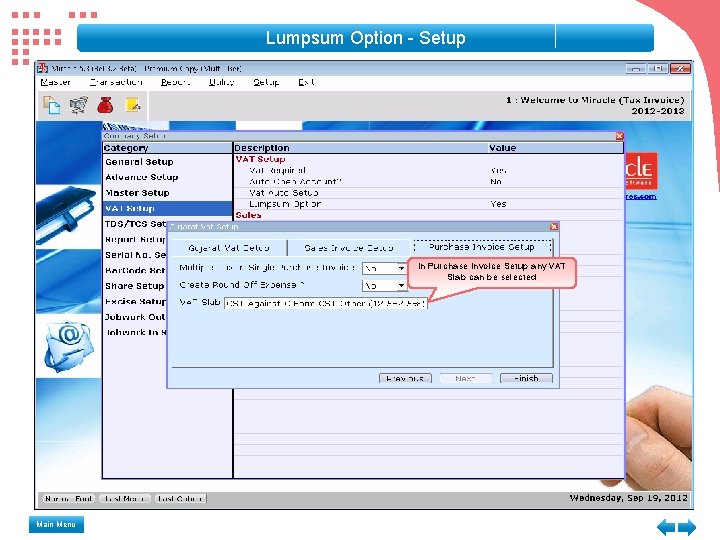Click the website link under Miracle logo
720x540 pixels.
(641, 197)
